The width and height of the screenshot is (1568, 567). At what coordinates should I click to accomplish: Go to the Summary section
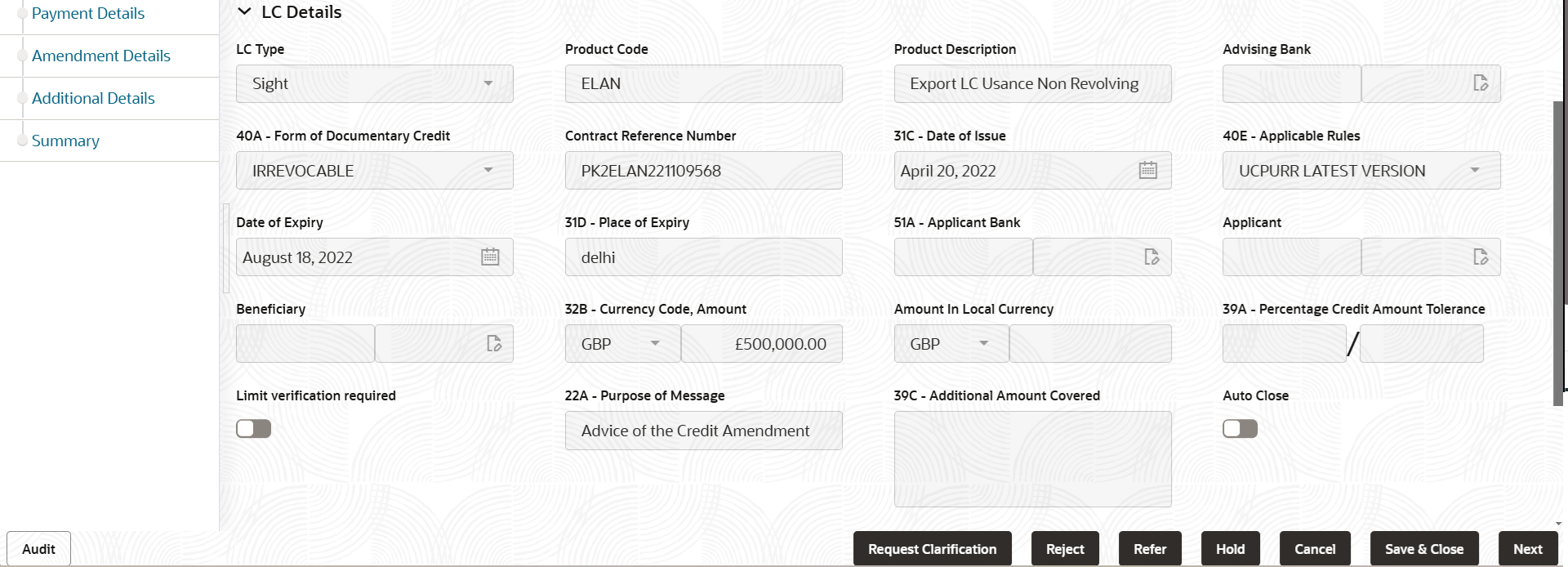click(65, 141)
